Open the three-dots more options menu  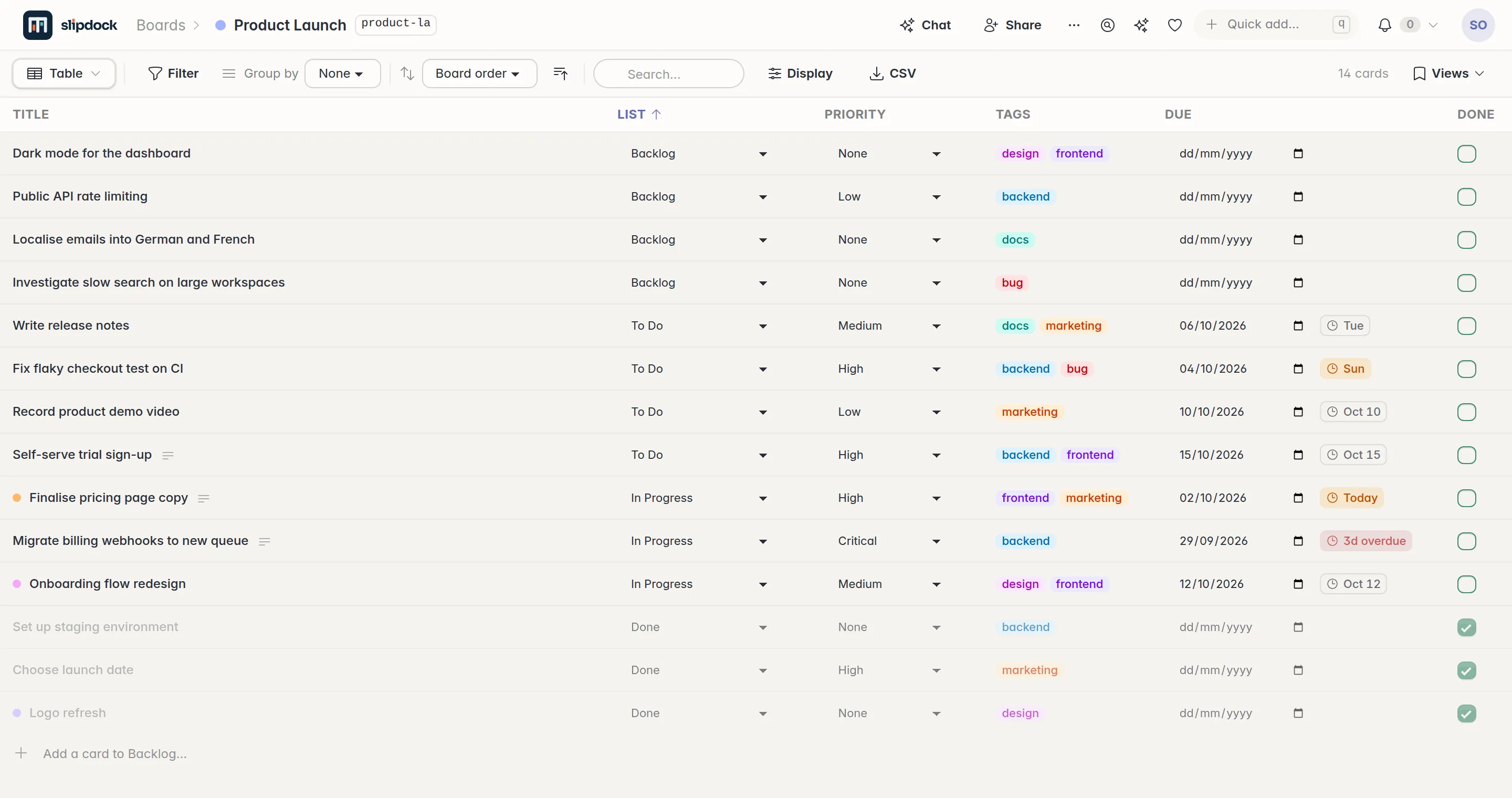(1074, 25)
